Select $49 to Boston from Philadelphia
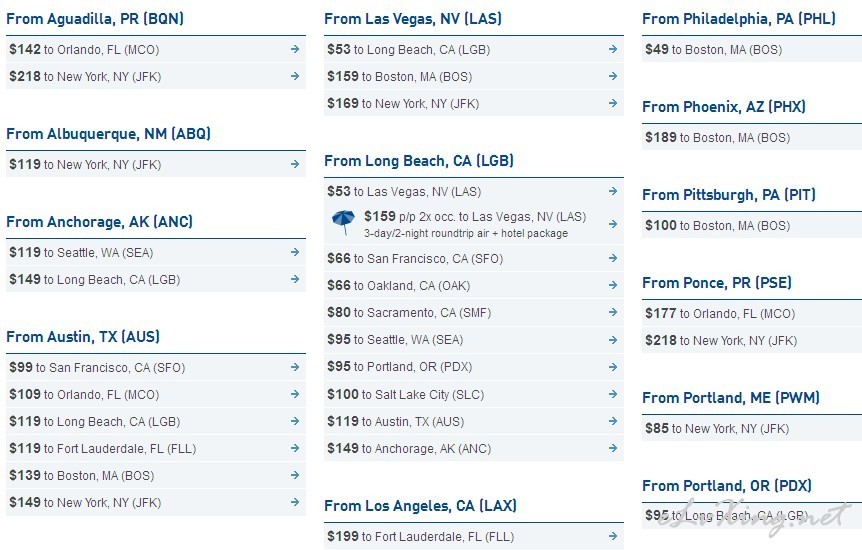The width and height of the screenshot is (862, 550). click(752, 50)
